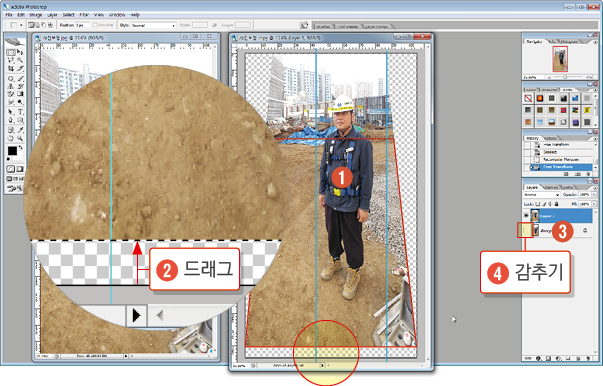Open the Filter menu
This screenshot has height=386, width=603.
tap(84, 15)
